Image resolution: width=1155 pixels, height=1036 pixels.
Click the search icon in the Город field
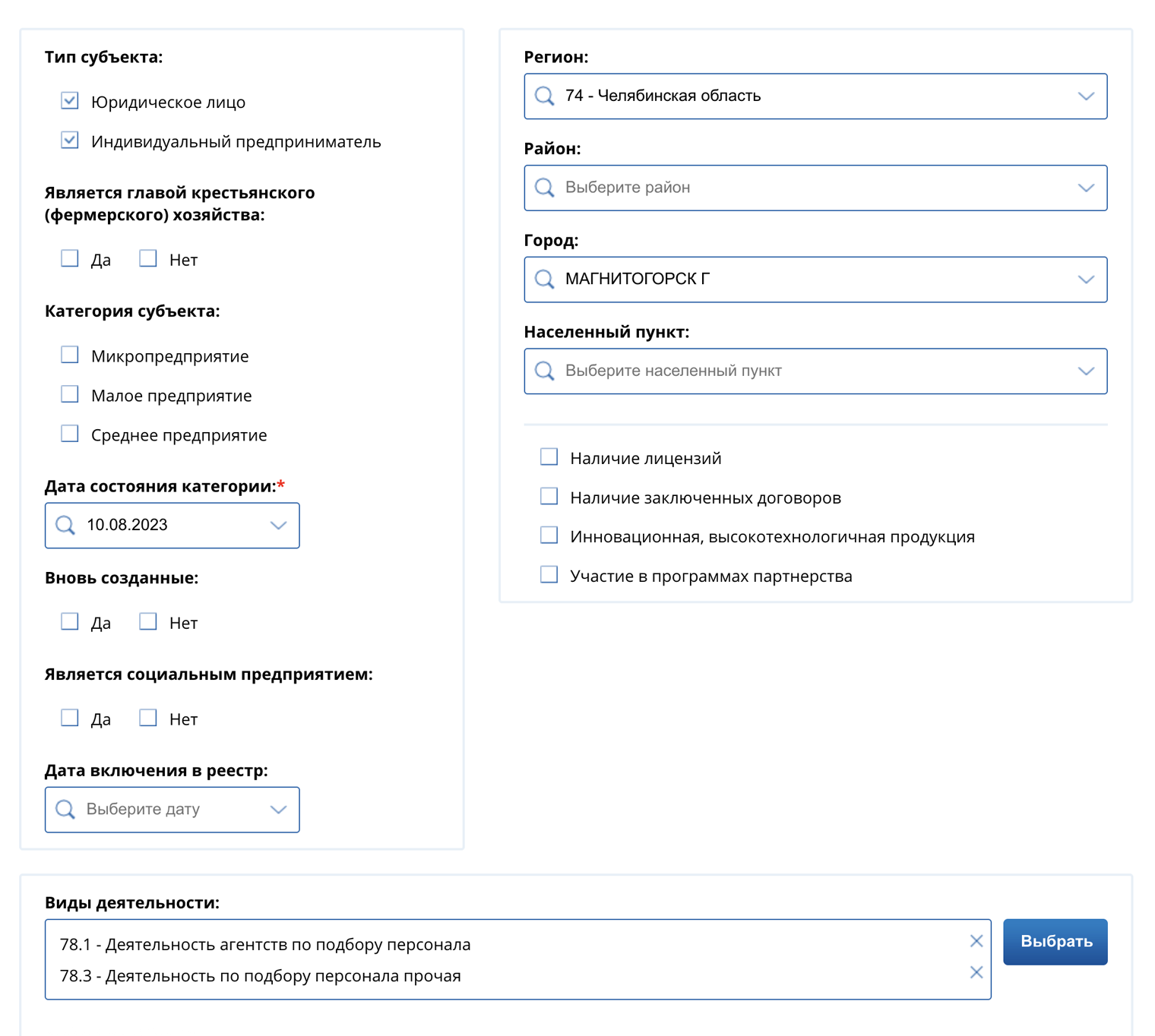pos(544,280)
